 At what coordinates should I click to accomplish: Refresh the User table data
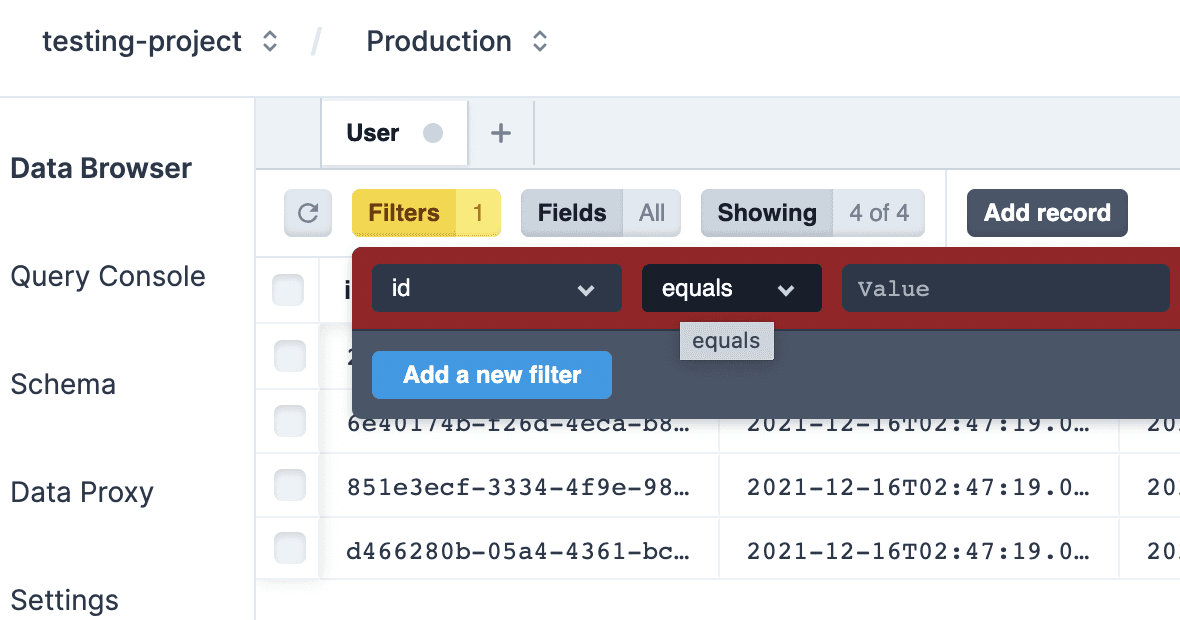[x=307, y=213]
